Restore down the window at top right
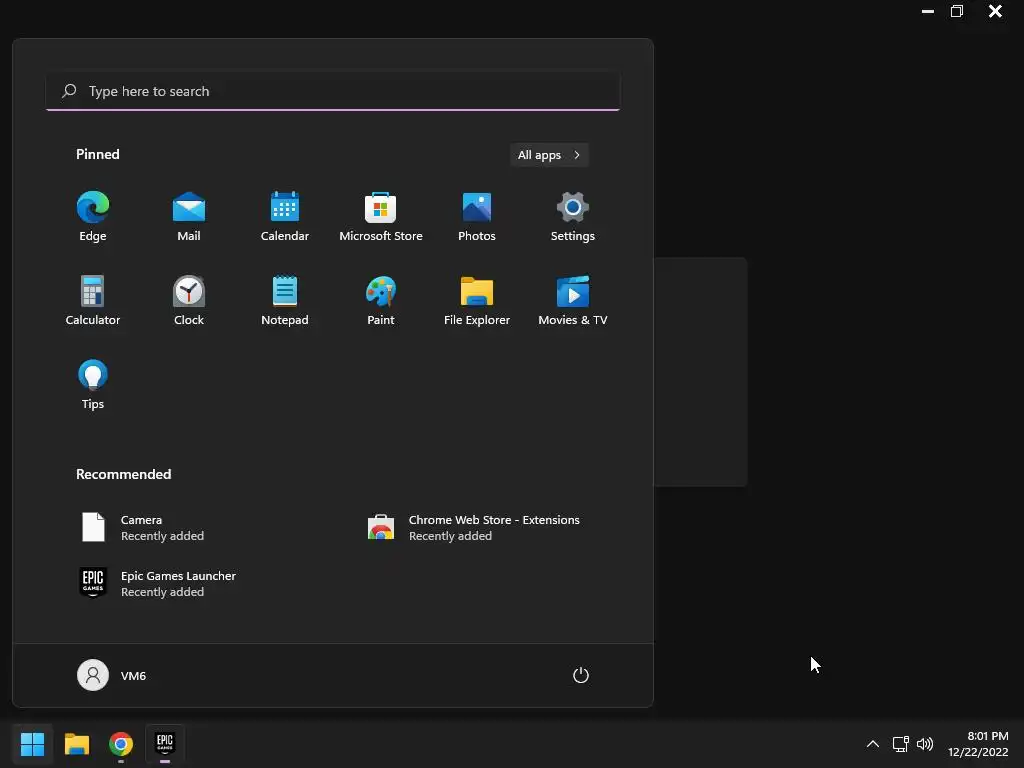1024x768 pixels. coord(957,11)
